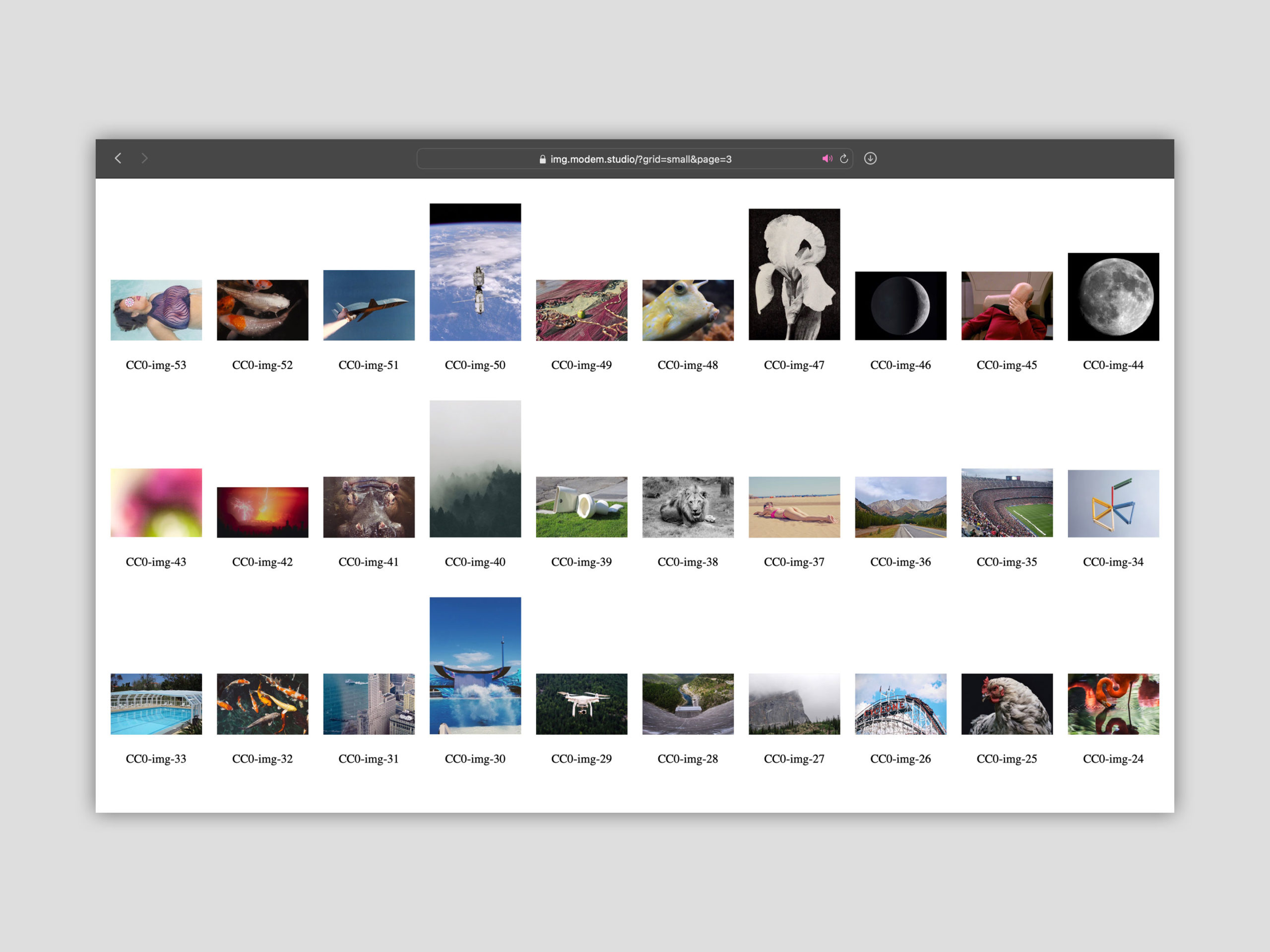Click the caption "CC0-img-37"
Screen dimensions: 1270x952
794,562
